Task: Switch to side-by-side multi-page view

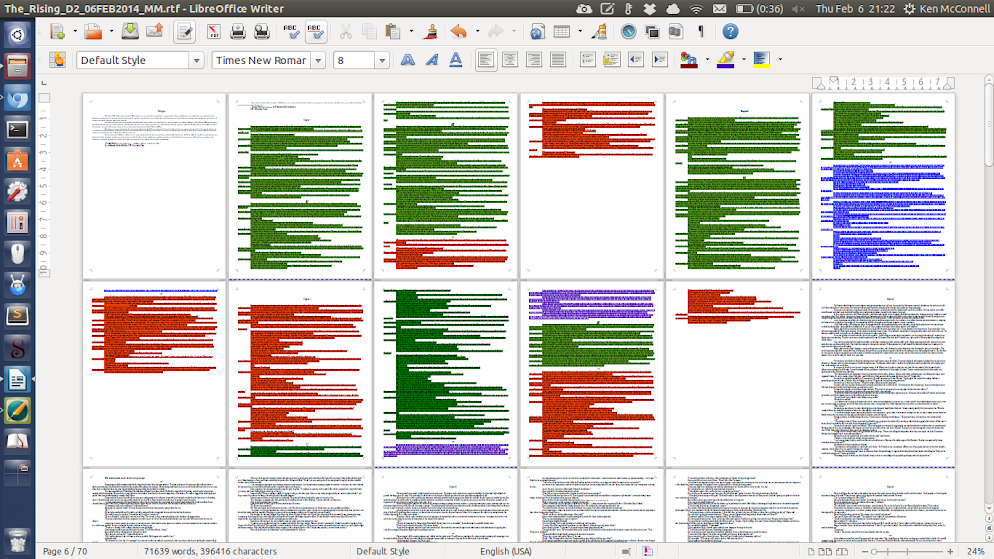Action: [825, 551]
